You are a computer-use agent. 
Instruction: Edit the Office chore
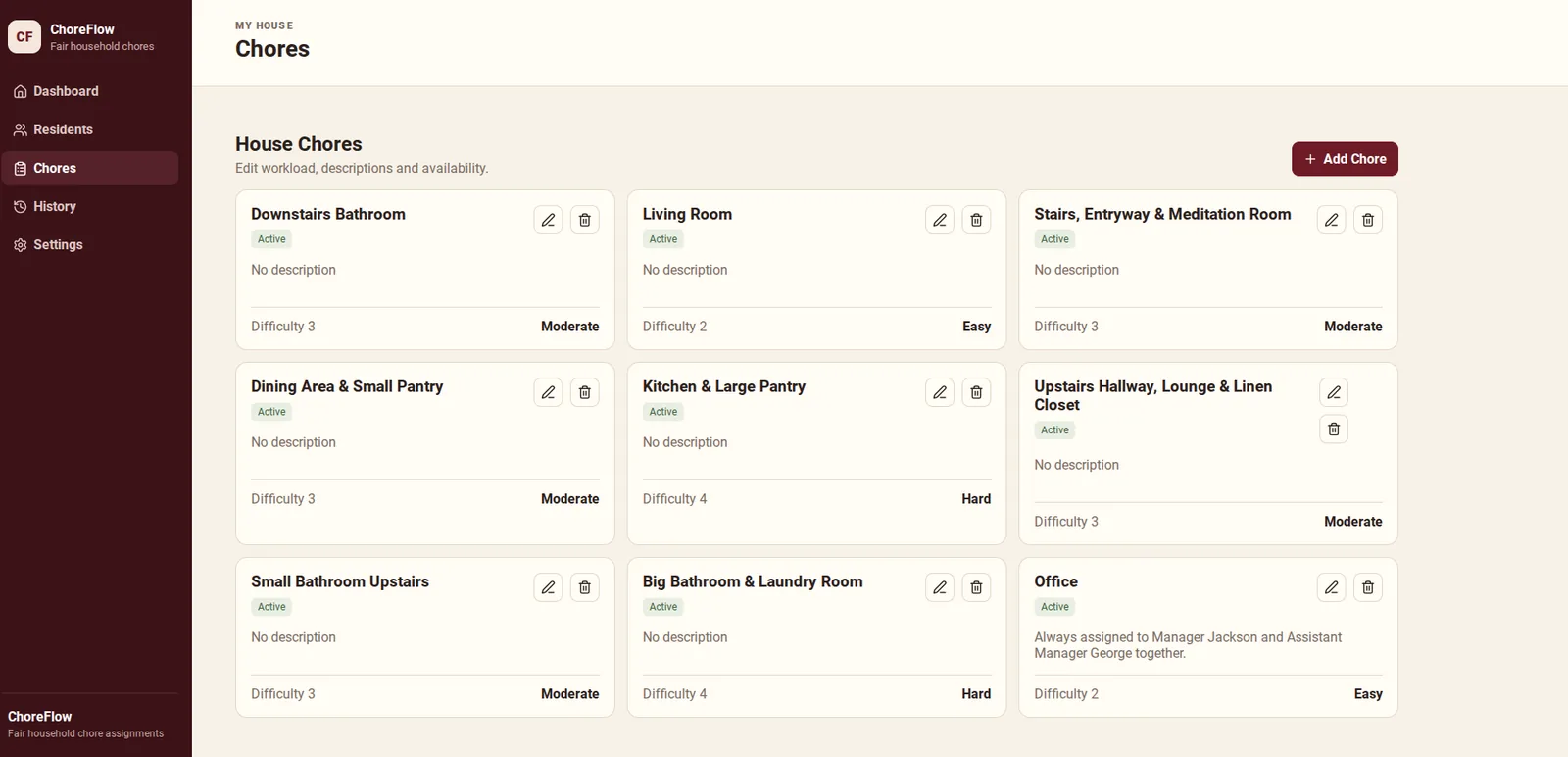(x=1331, y=587)
